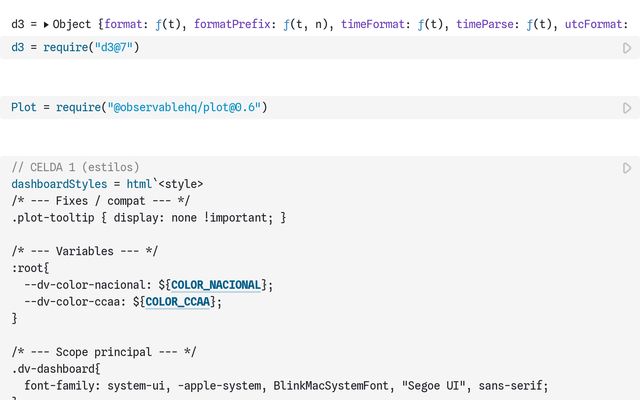Click the .plot-tooltip CSS rule line
The image size is (640, 400).
[148, 217]
